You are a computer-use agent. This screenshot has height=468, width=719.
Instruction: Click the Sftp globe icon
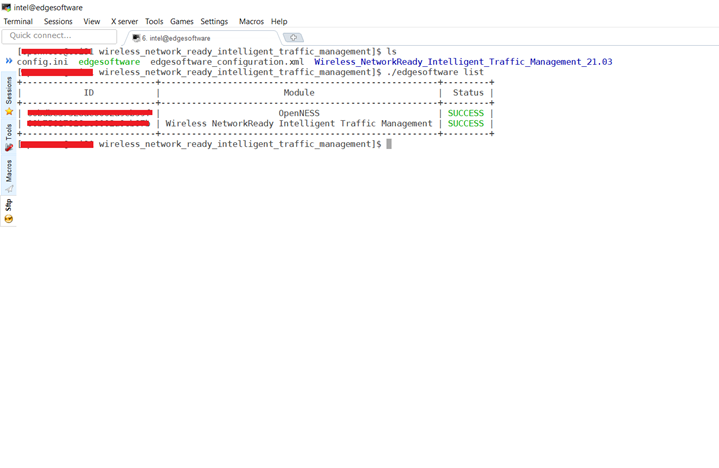tap(9, 219)
